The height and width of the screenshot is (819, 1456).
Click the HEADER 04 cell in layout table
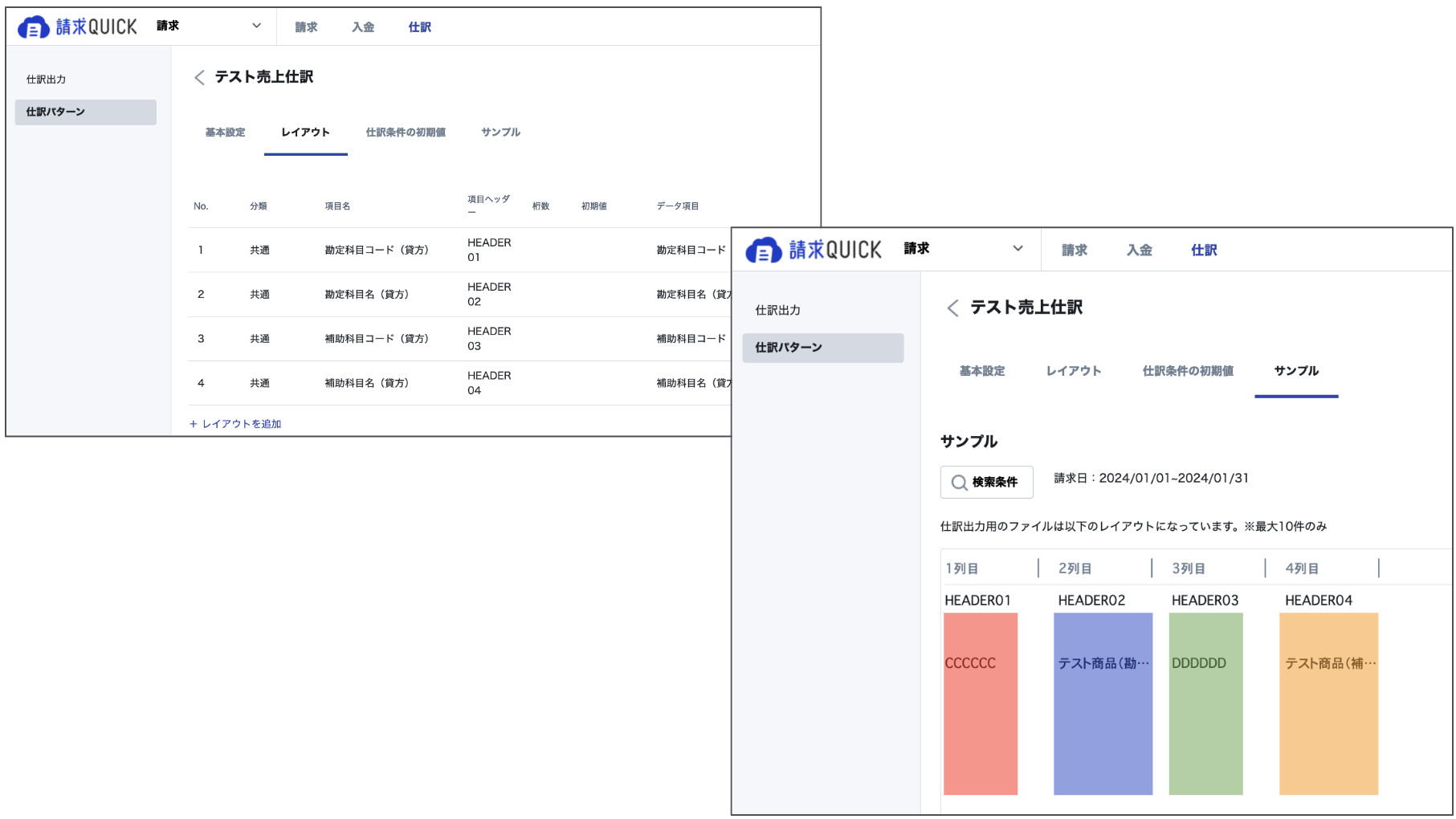tap(489, 383)
